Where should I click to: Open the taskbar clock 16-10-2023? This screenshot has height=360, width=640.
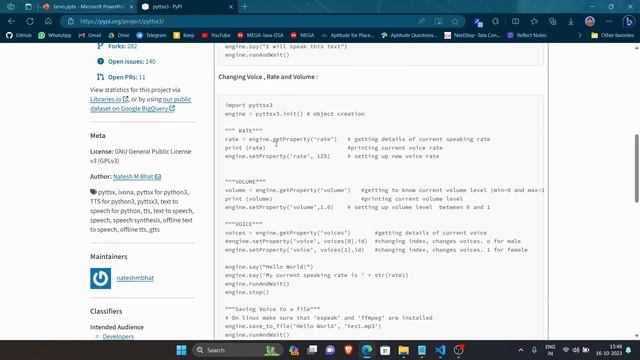[609, 350]
